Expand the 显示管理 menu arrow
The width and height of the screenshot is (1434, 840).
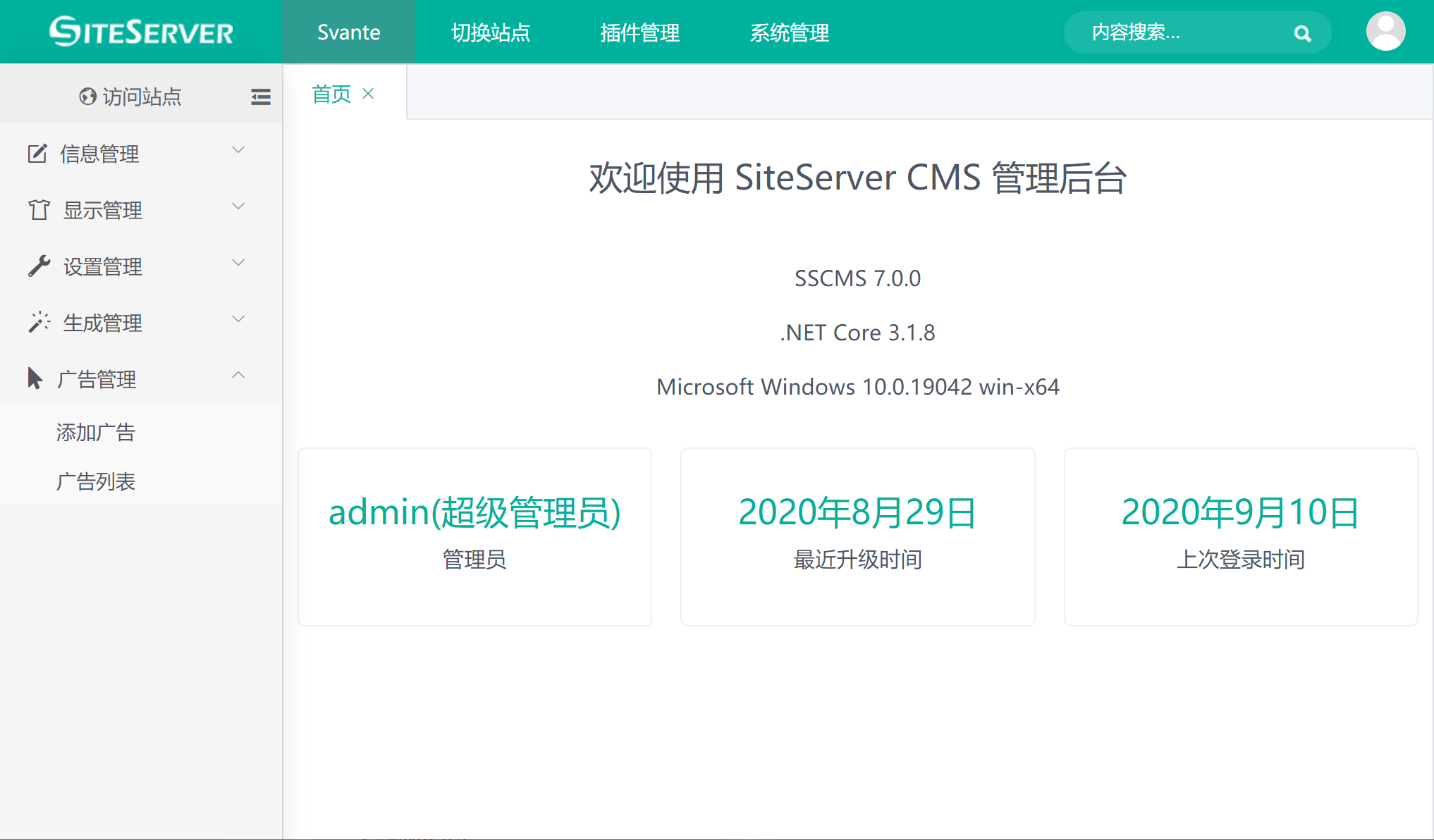[238, 206]
